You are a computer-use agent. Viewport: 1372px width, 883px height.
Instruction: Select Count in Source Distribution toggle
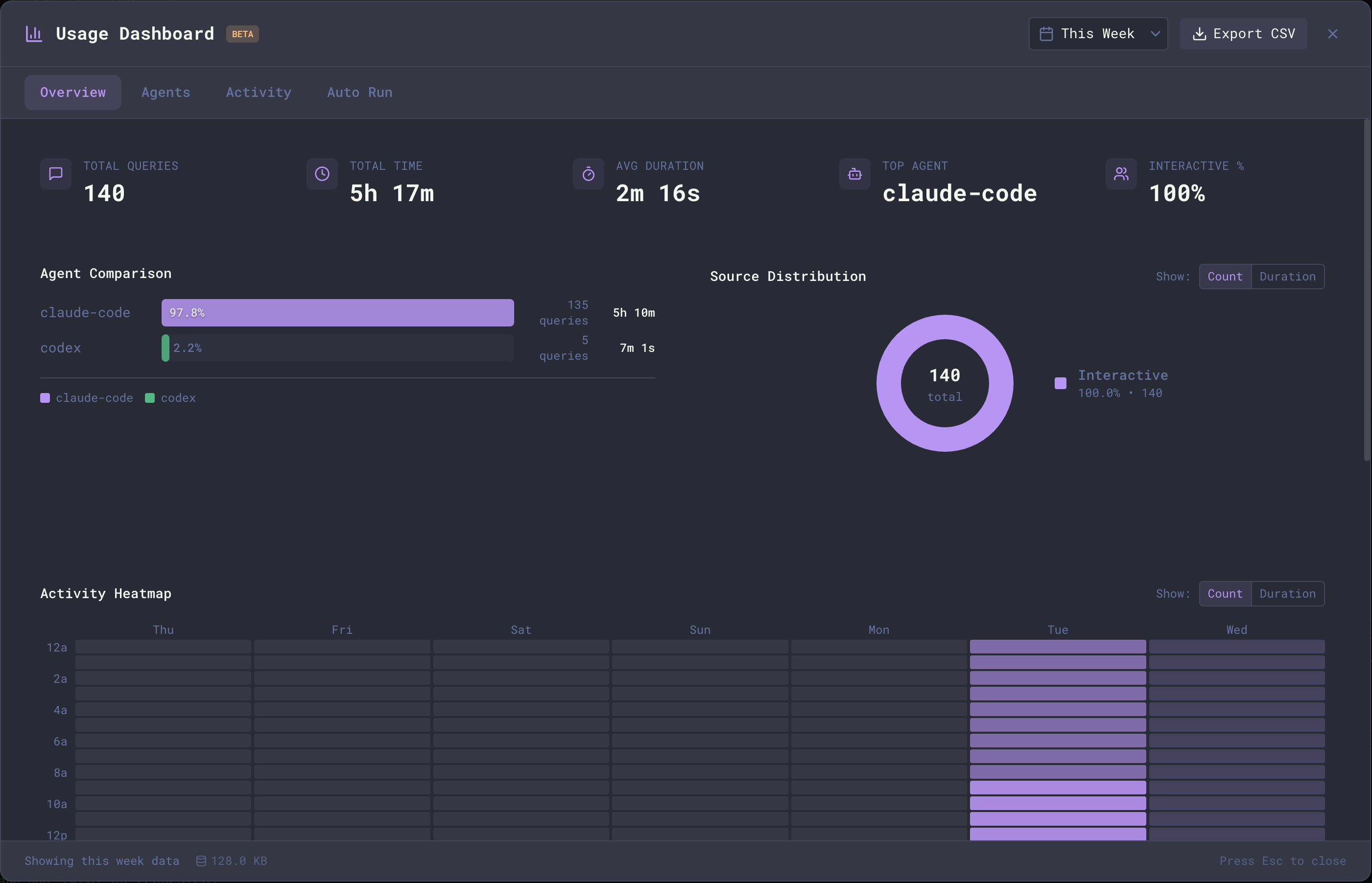click(x=1225, y=277)
